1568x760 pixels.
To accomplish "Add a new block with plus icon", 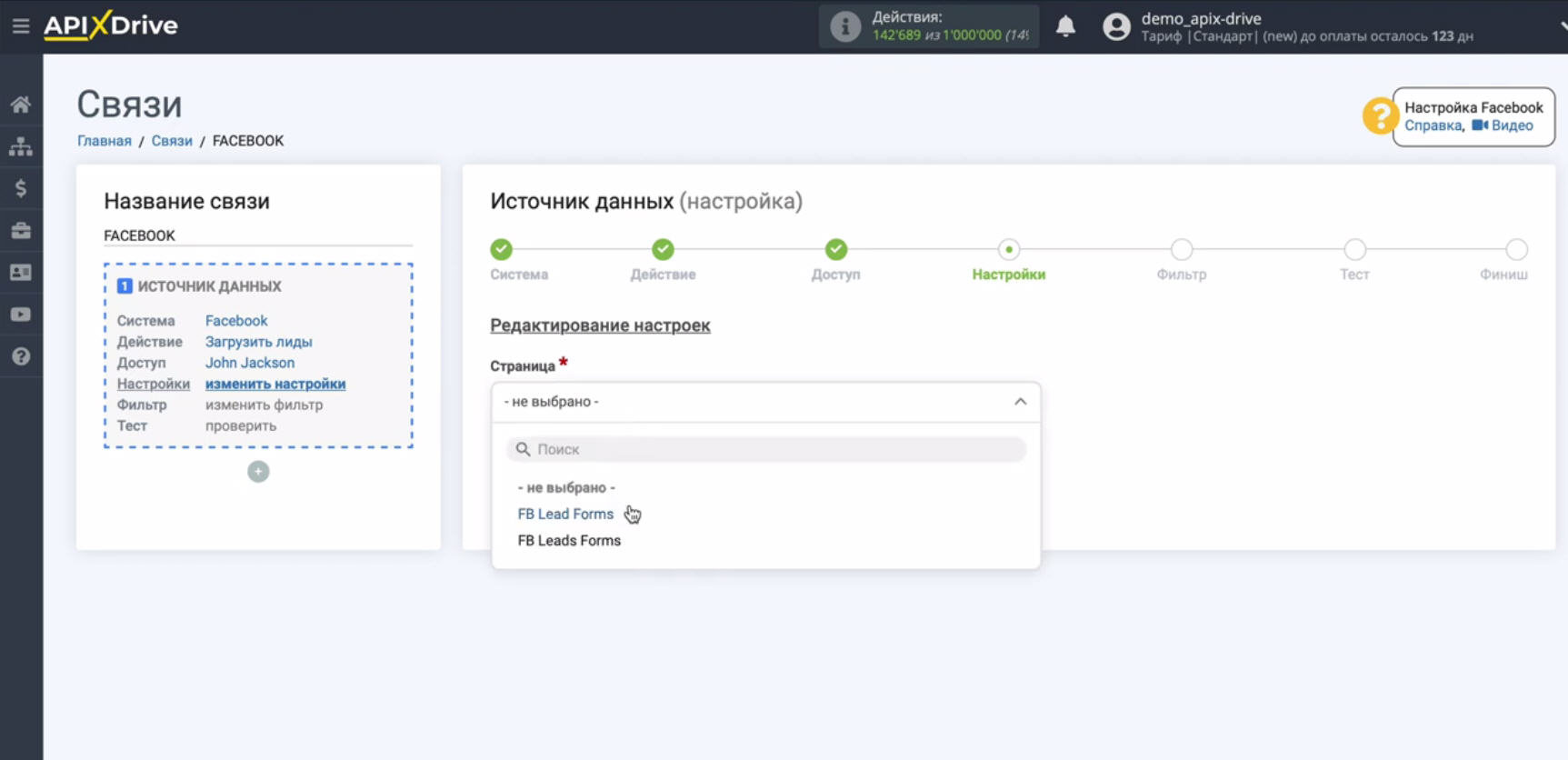I will click(258, 472).
